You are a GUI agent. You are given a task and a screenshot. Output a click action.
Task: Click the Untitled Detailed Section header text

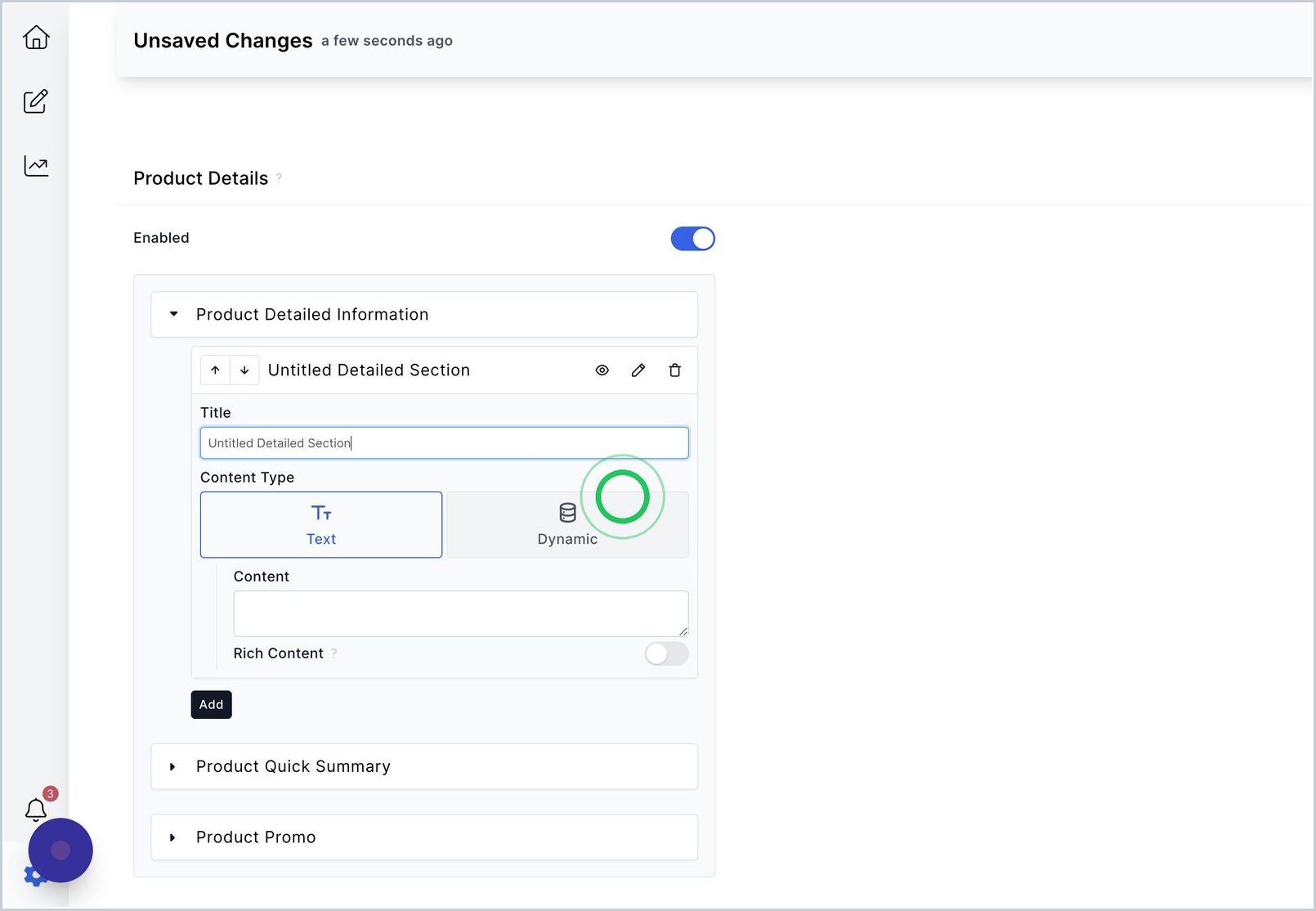pyautogui.click(x=369, y=370)
